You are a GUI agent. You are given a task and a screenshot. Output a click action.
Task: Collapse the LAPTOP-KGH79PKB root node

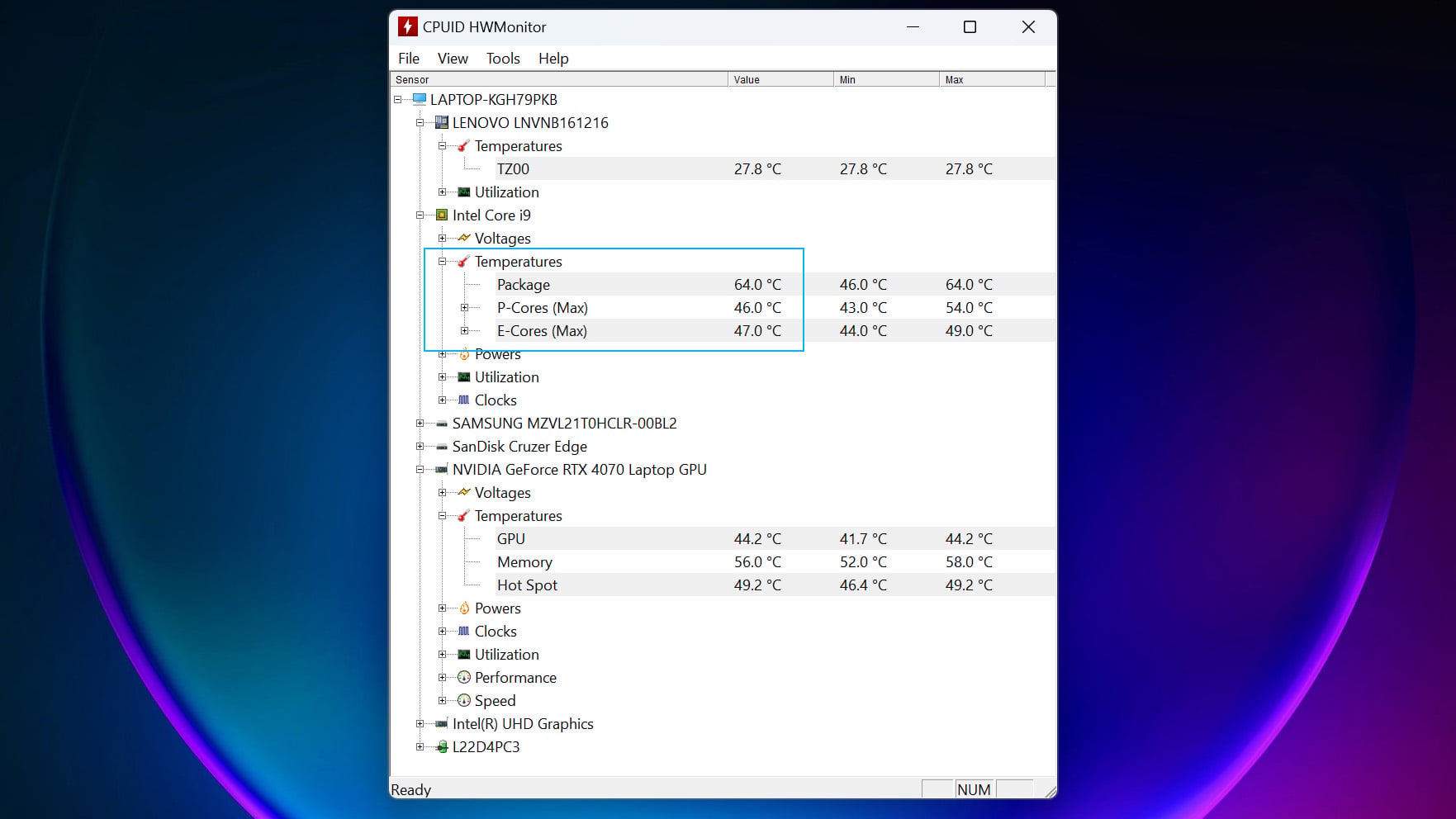tap(398, 99)
